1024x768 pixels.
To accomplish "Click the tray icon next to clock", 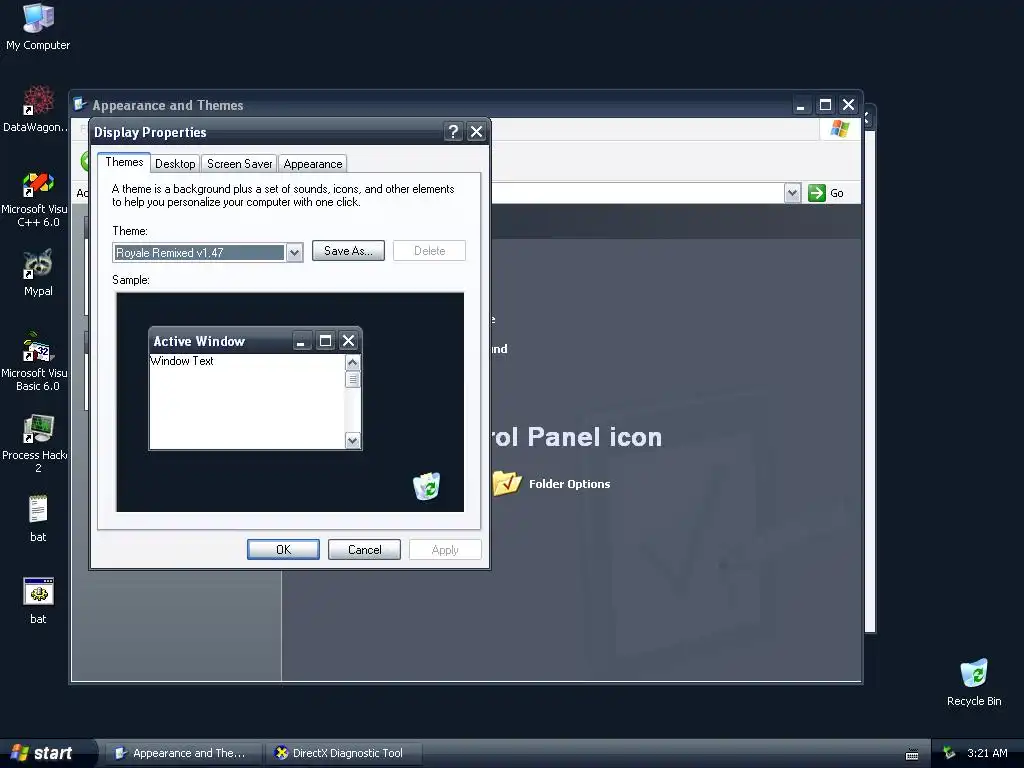I will click(949, 753).
